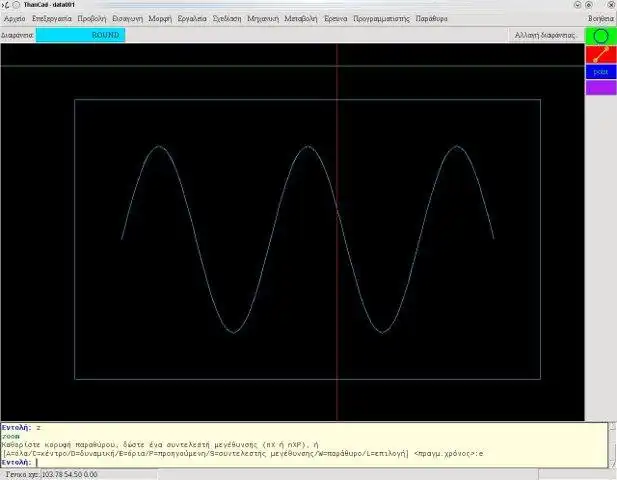This screenshot has width=617, height=480.
Task: Open the Σχεδίαση menu
Action: [227, 18]
